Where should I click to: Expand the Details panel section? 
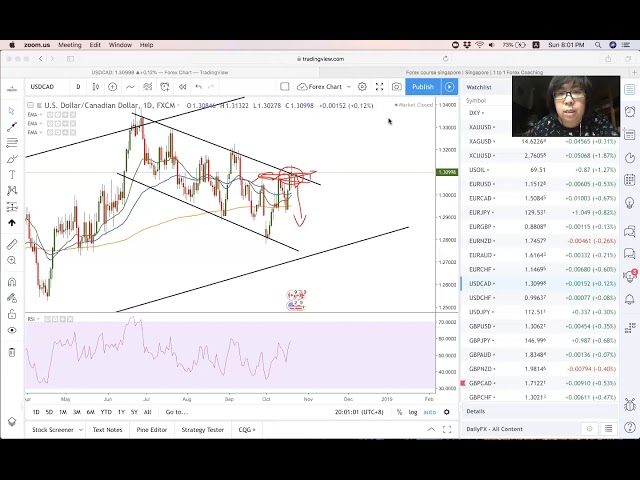(x=476, y=411)
